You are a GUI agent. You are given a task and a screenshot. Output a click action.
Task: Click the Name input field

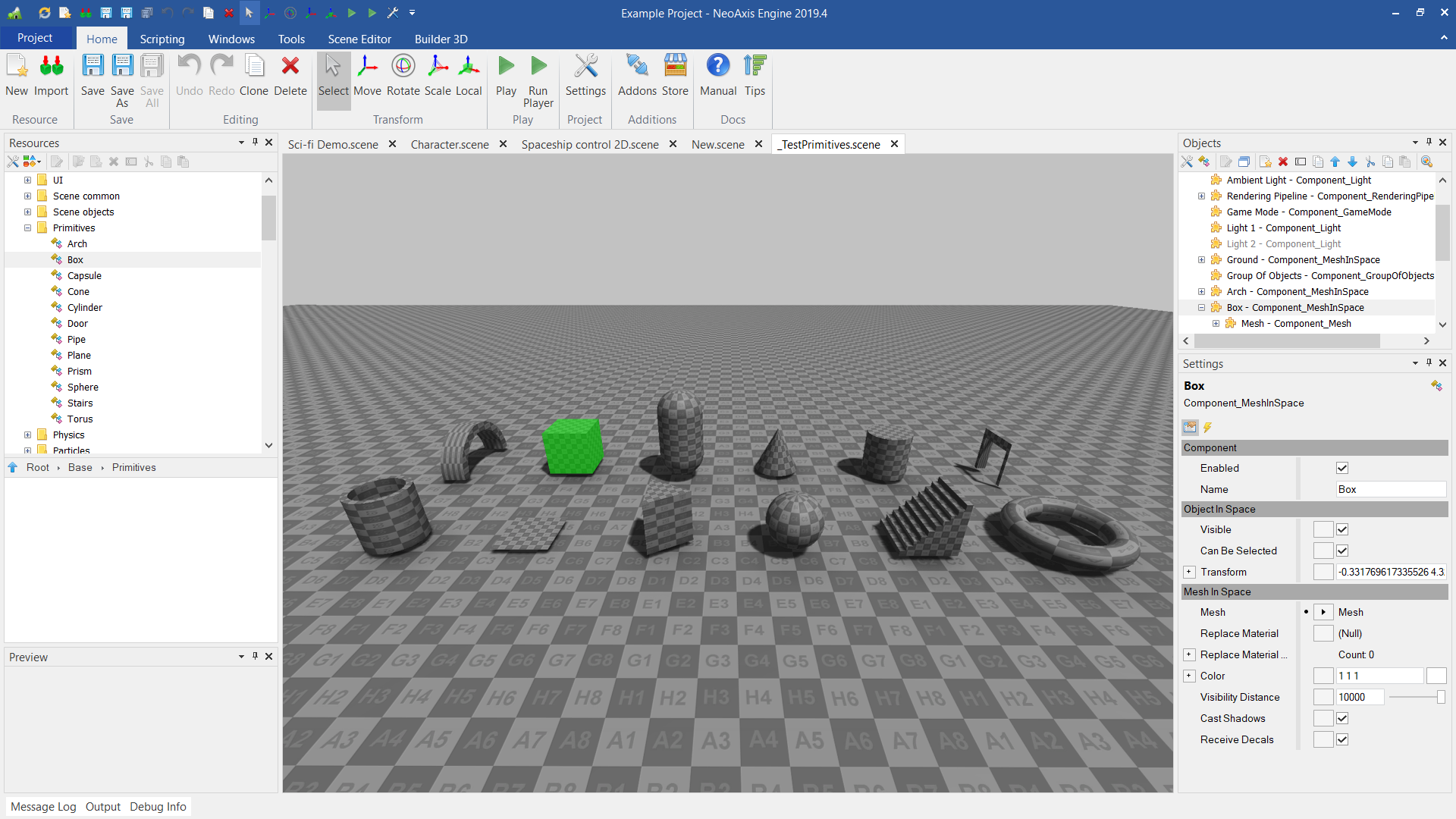(x=1390, y=489)
